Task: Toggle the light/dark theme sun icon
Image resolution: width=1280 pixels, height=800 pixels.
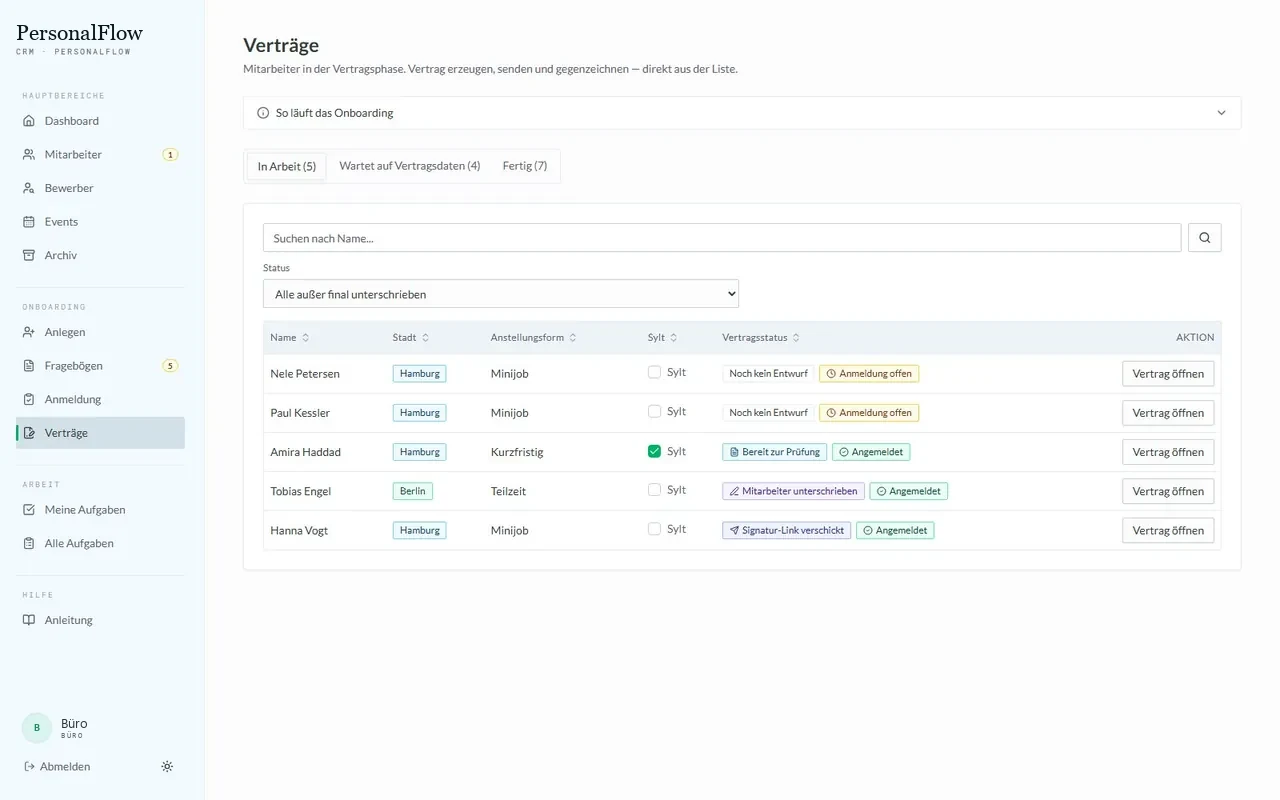Action: (167, 767)
